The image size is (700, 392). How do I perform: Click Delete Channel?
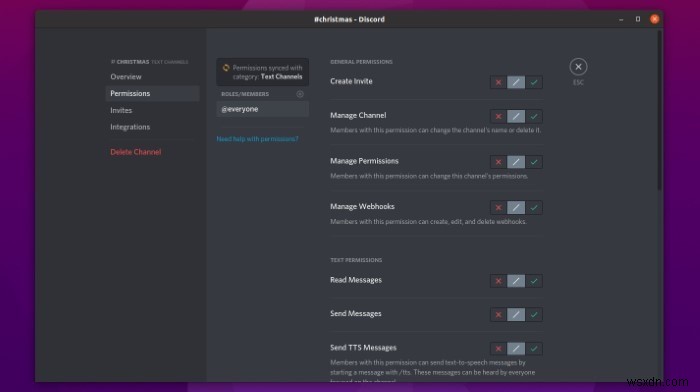pos(136,152)
